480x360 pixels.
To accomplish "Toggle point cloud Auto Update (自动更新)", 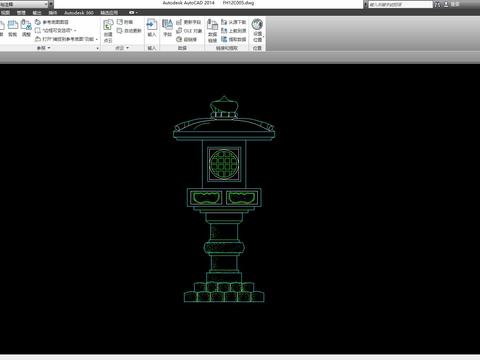I will 129,31.
